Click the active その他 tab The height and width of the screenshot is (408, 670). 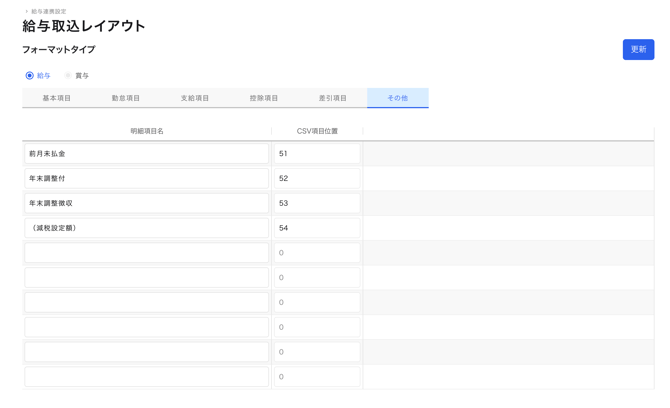(x=397, y=98)
